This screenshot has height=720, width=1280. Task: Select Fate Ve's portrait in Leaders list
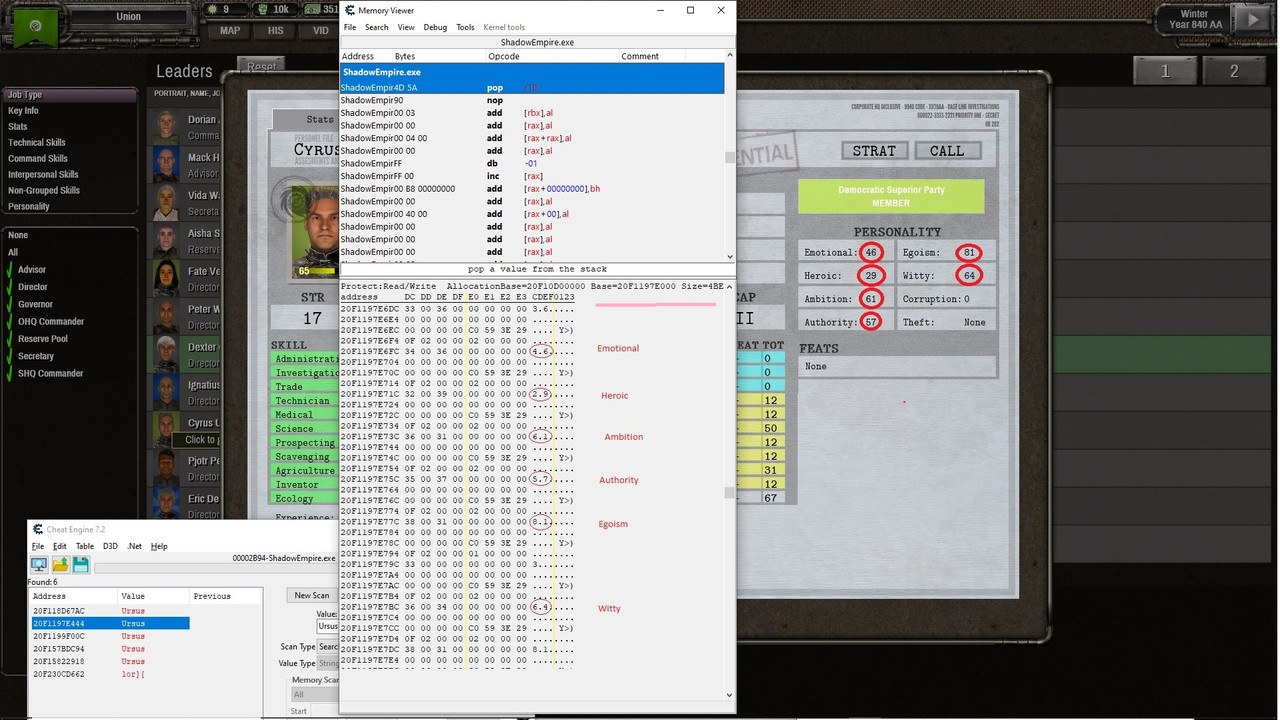(167, 278)
